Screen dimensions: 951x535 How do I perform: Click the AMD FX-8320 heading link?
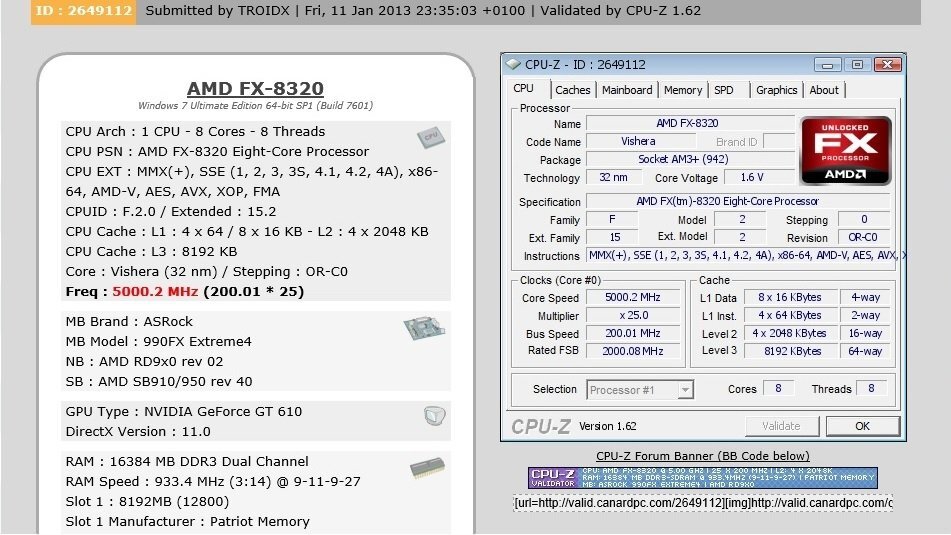click(255, 89)
